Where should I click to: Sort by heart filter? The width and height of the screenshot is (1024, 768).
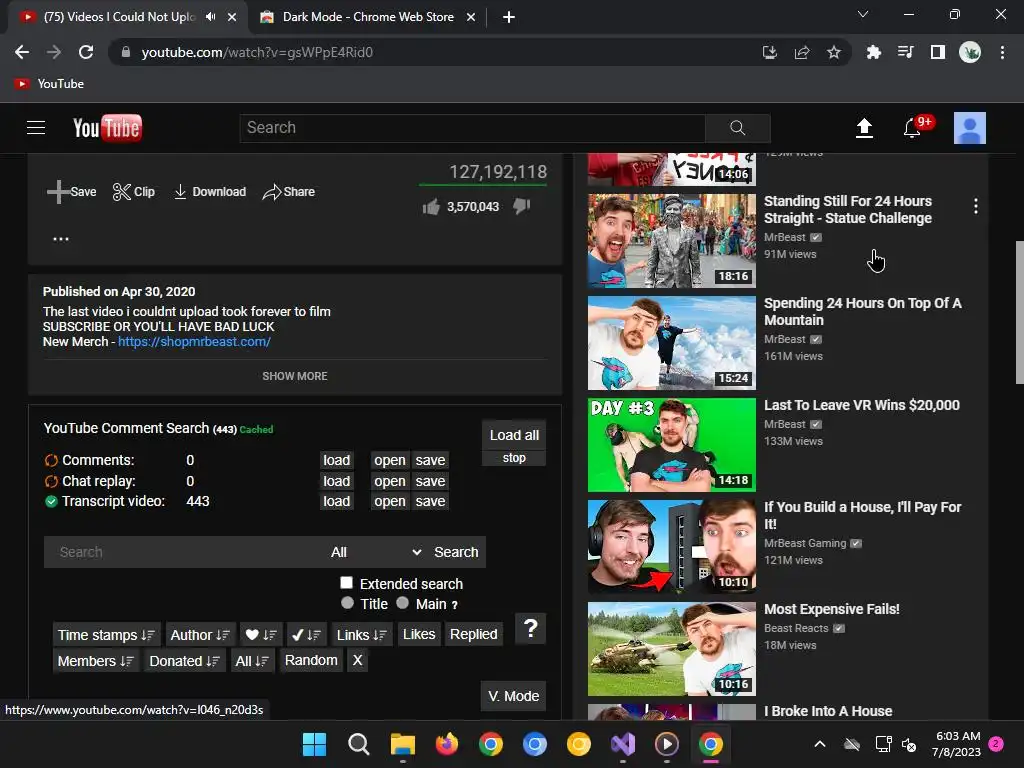pos(261,635)
